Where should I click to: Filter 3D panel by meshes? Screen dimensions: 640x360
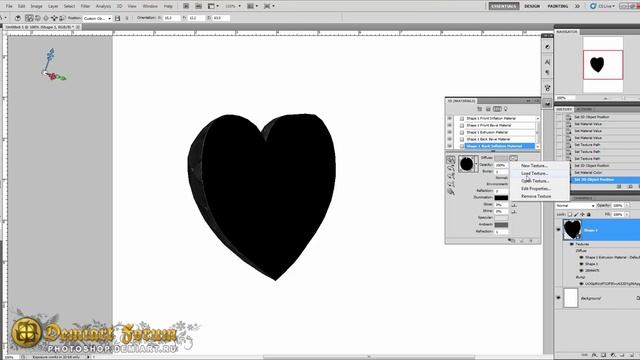point(488,109)
